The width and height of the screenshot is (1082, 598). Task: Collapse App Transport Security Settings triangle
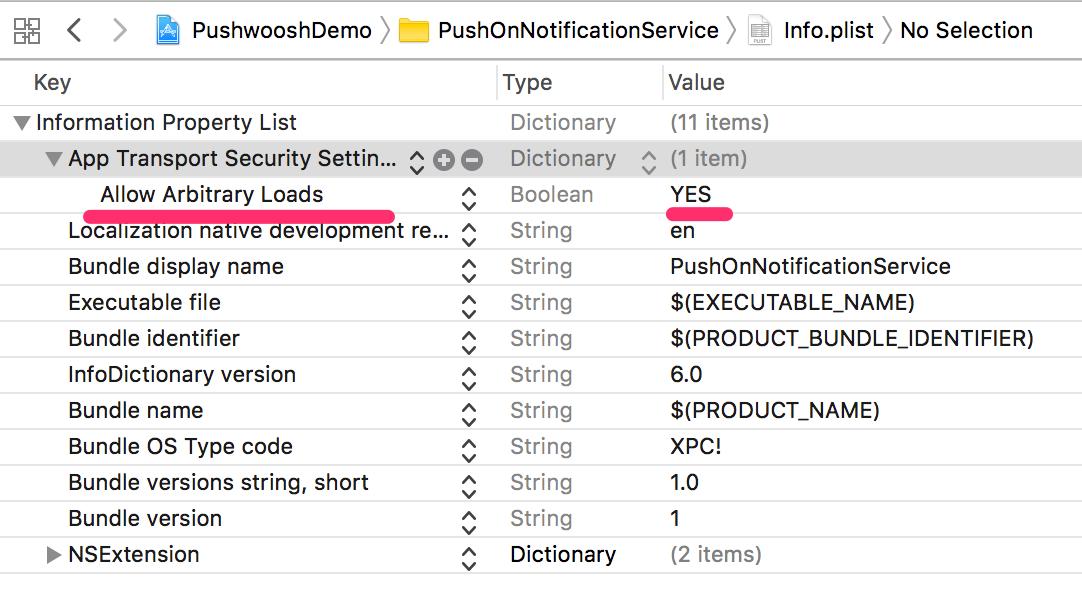pyautogui.click(x=54, y=159)
